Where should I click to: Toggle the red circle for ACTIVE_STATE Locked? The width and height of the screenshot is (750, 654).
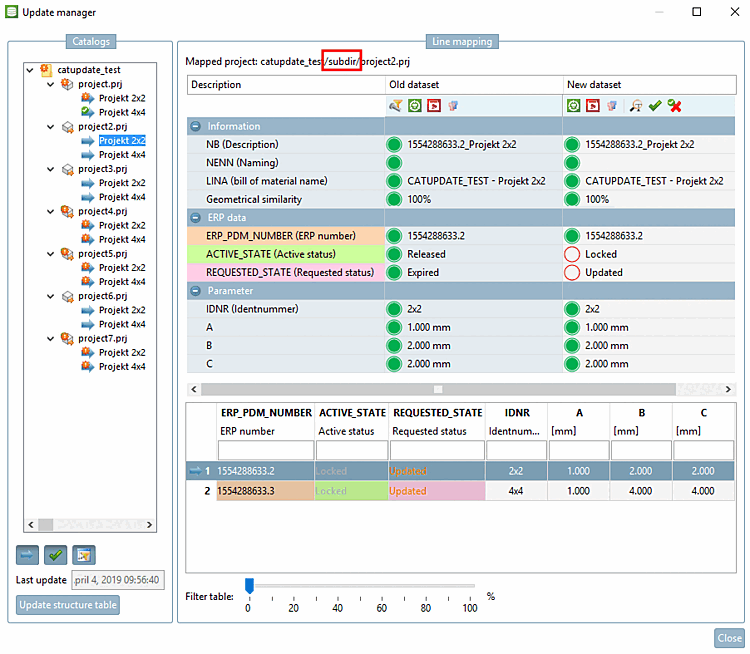(x=572, y=254)
